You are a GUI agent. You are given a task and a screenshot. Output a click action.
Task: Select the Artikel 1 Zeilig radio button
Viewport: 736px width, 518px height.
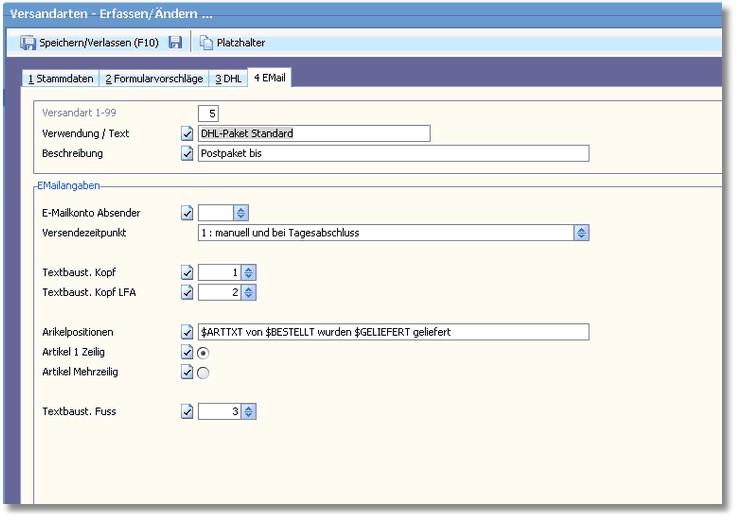click(x=204, y=352)
